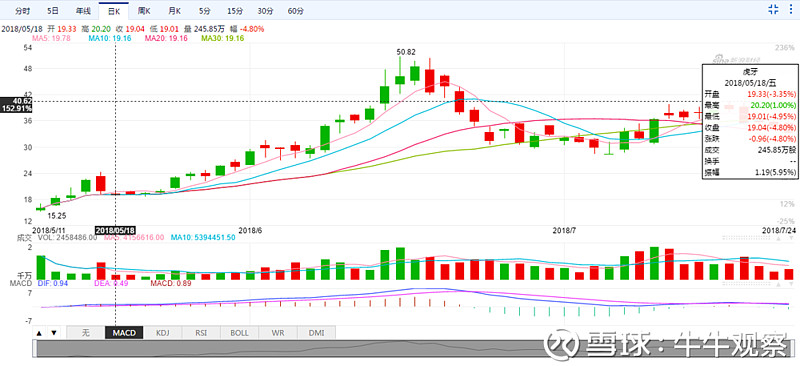Viewport: 800px width, 366px height.
Task: Click the 收盘 19.04 row in info box
Action: pyautogui.click(x=750, y=128)
